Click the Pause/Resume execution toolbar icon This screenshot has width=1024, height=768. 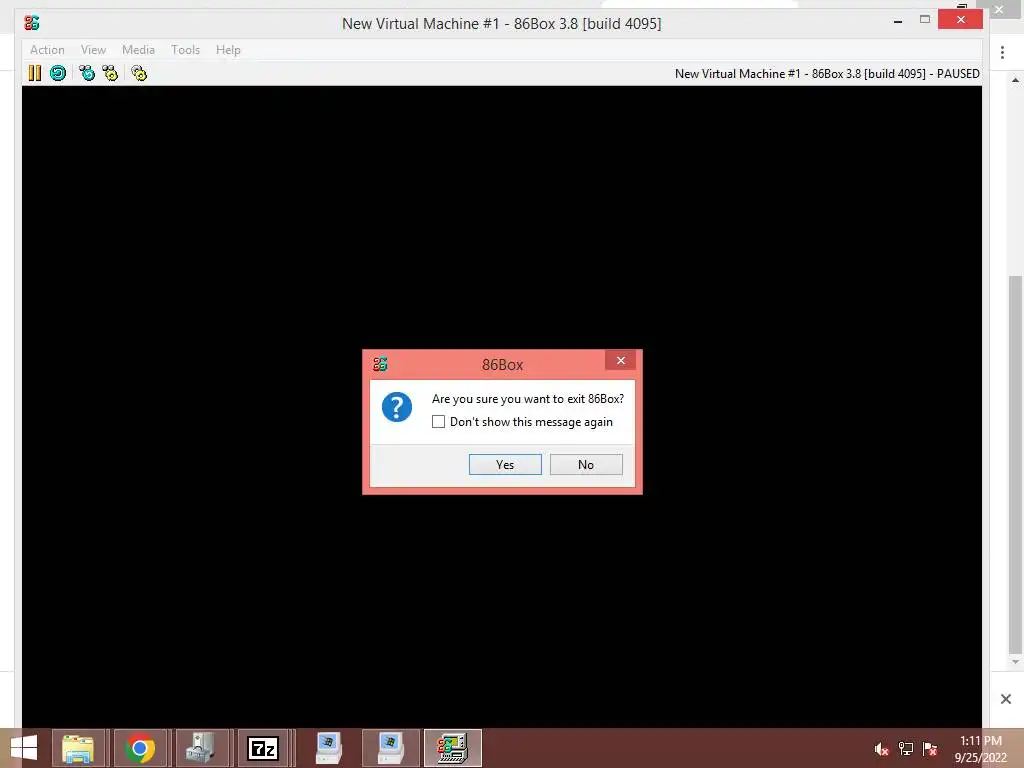tap(35, 73)
